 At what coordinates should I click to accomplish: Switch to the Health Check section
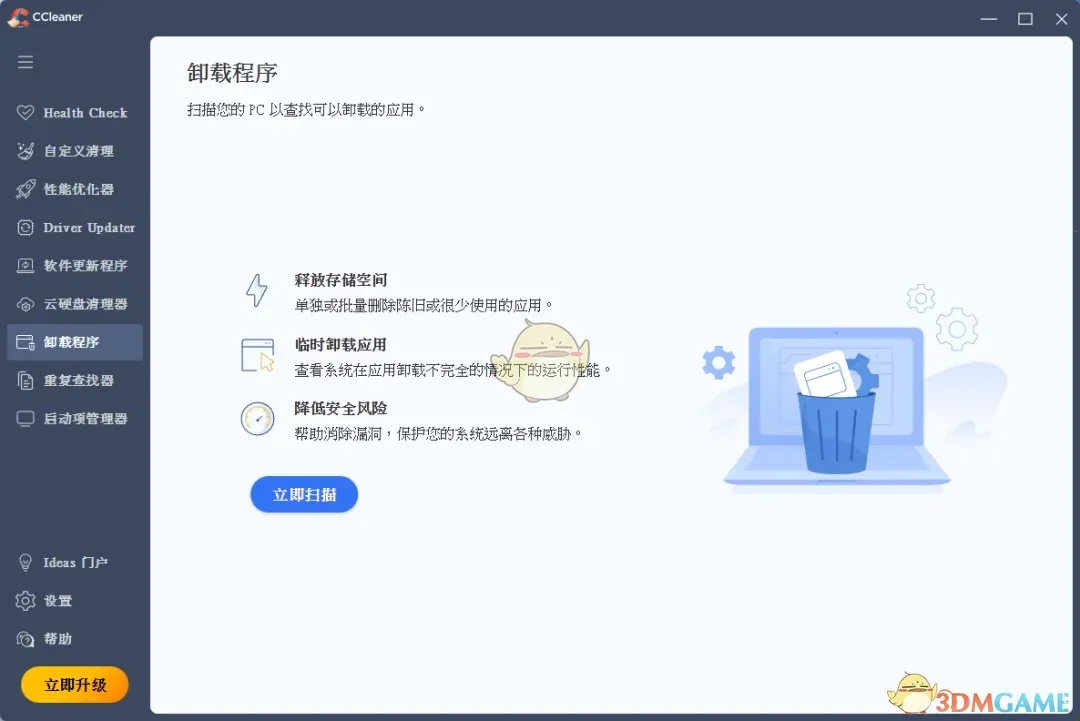pyautogui.click(x=75, y=112)
